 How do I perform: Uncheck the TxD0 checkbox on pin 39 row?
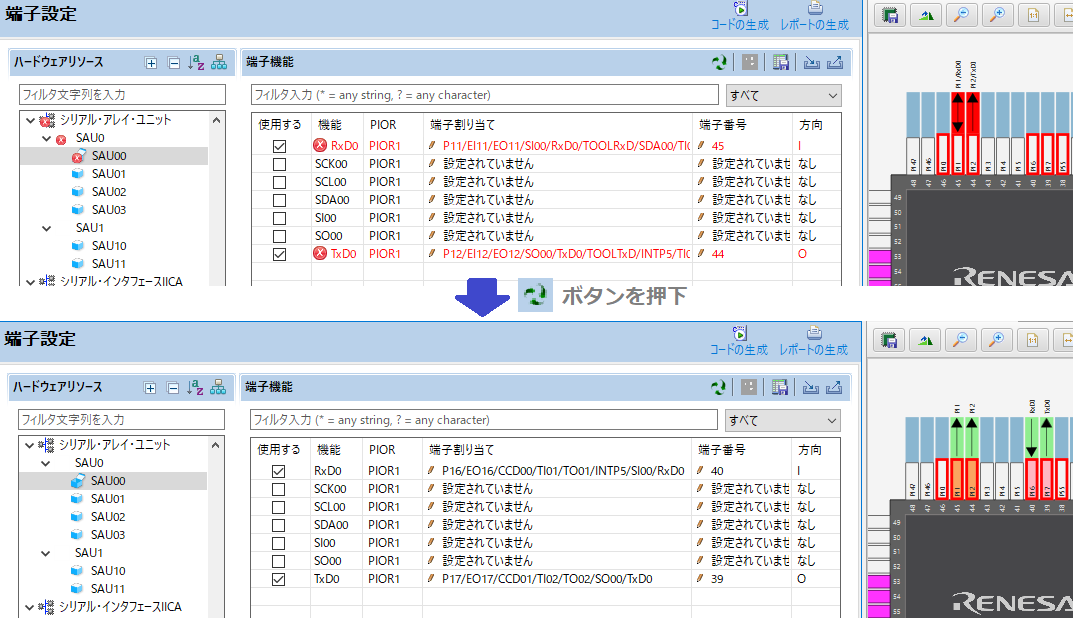[x=279, y=579]
